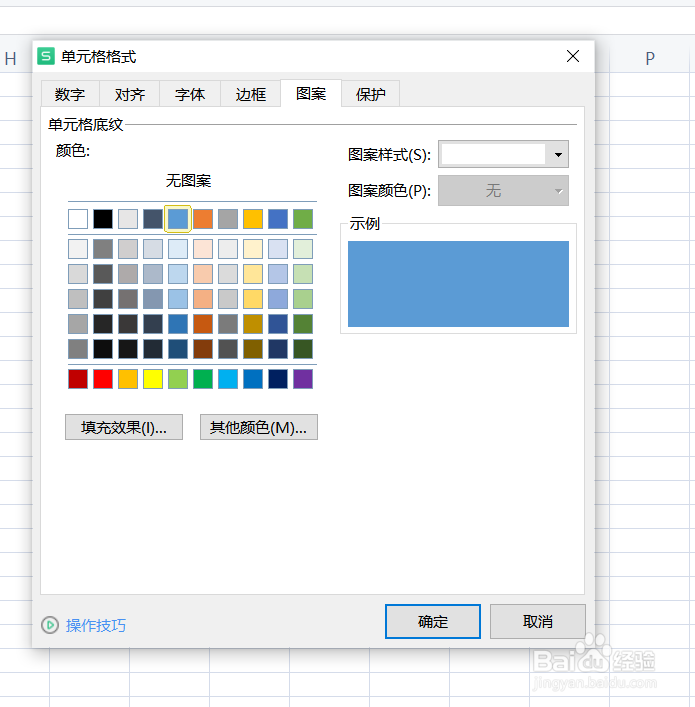Pick golden yellow swatch in top row

point(253,219)
